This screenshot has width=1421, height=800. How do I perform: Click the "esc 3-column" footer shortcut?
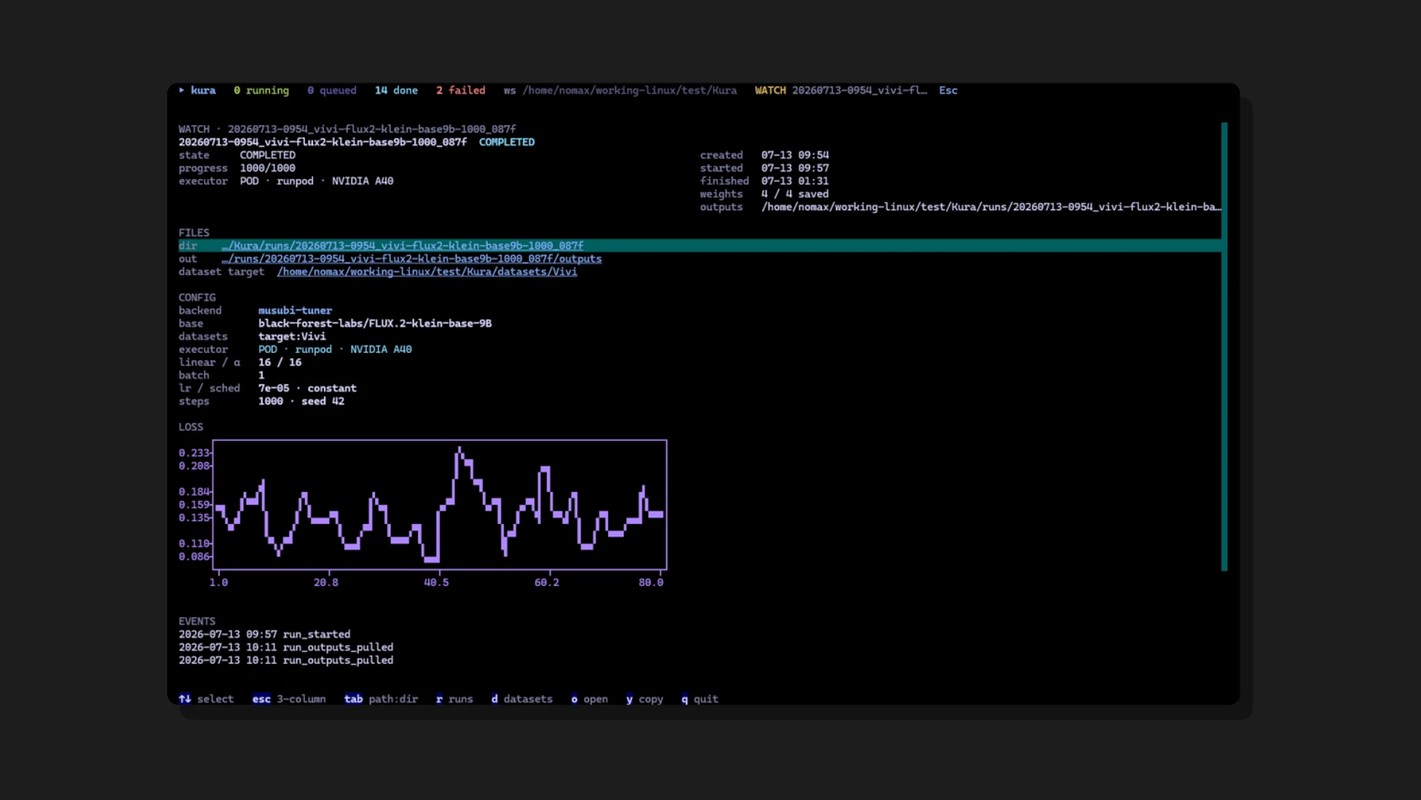(x=289, y=699)
